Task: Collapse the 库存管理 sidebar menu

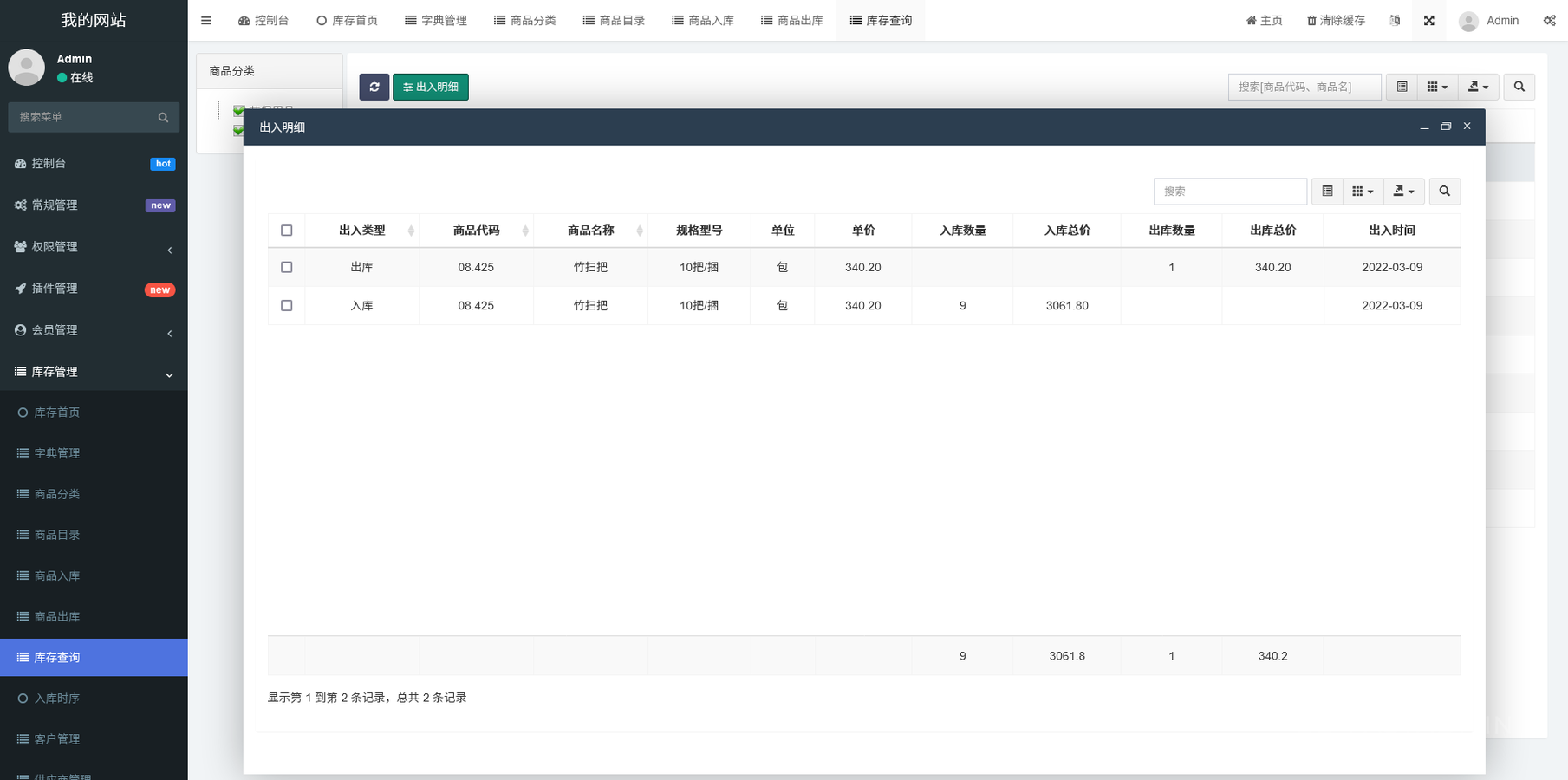Action: point(94,372)
